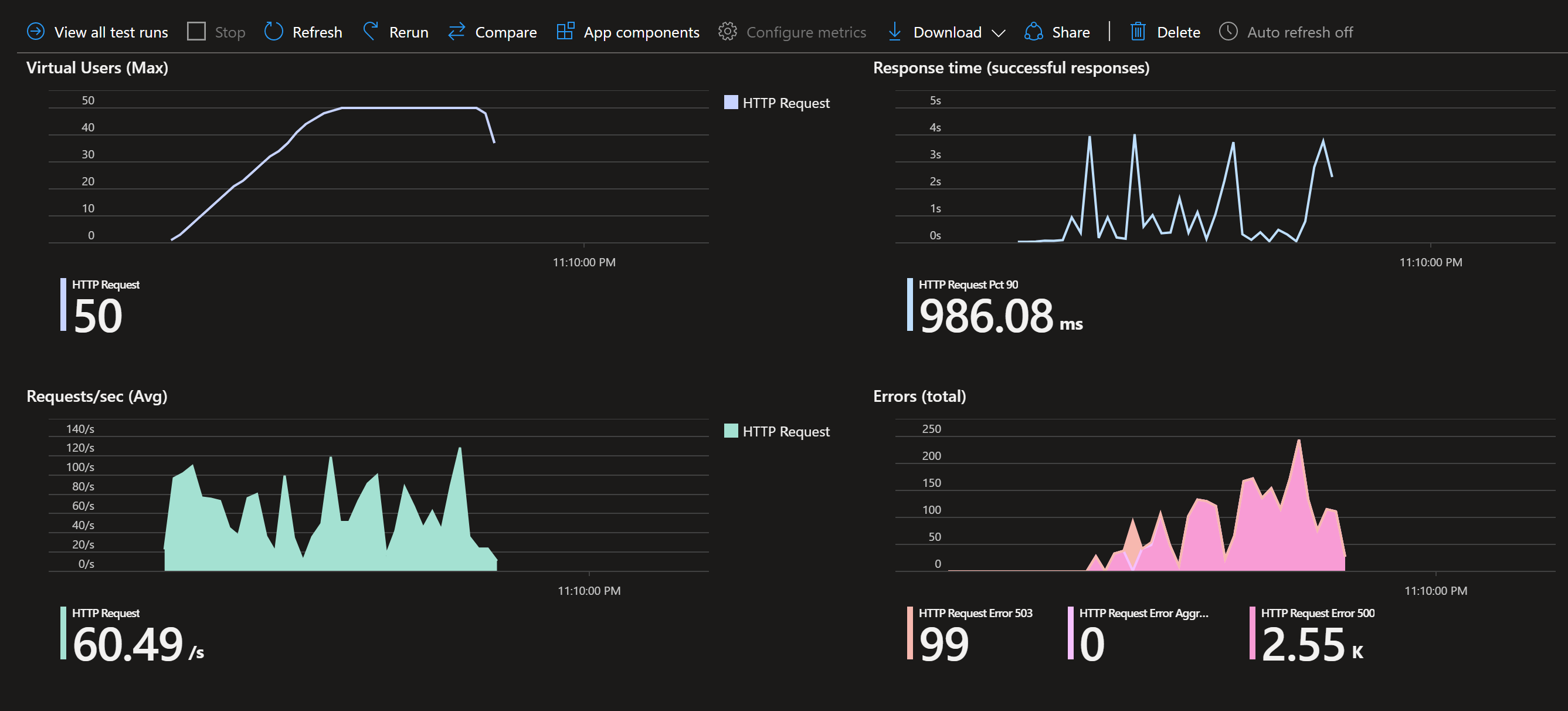Click the 140/s axis label in Requests/sec chart

(x=80, y=429)
